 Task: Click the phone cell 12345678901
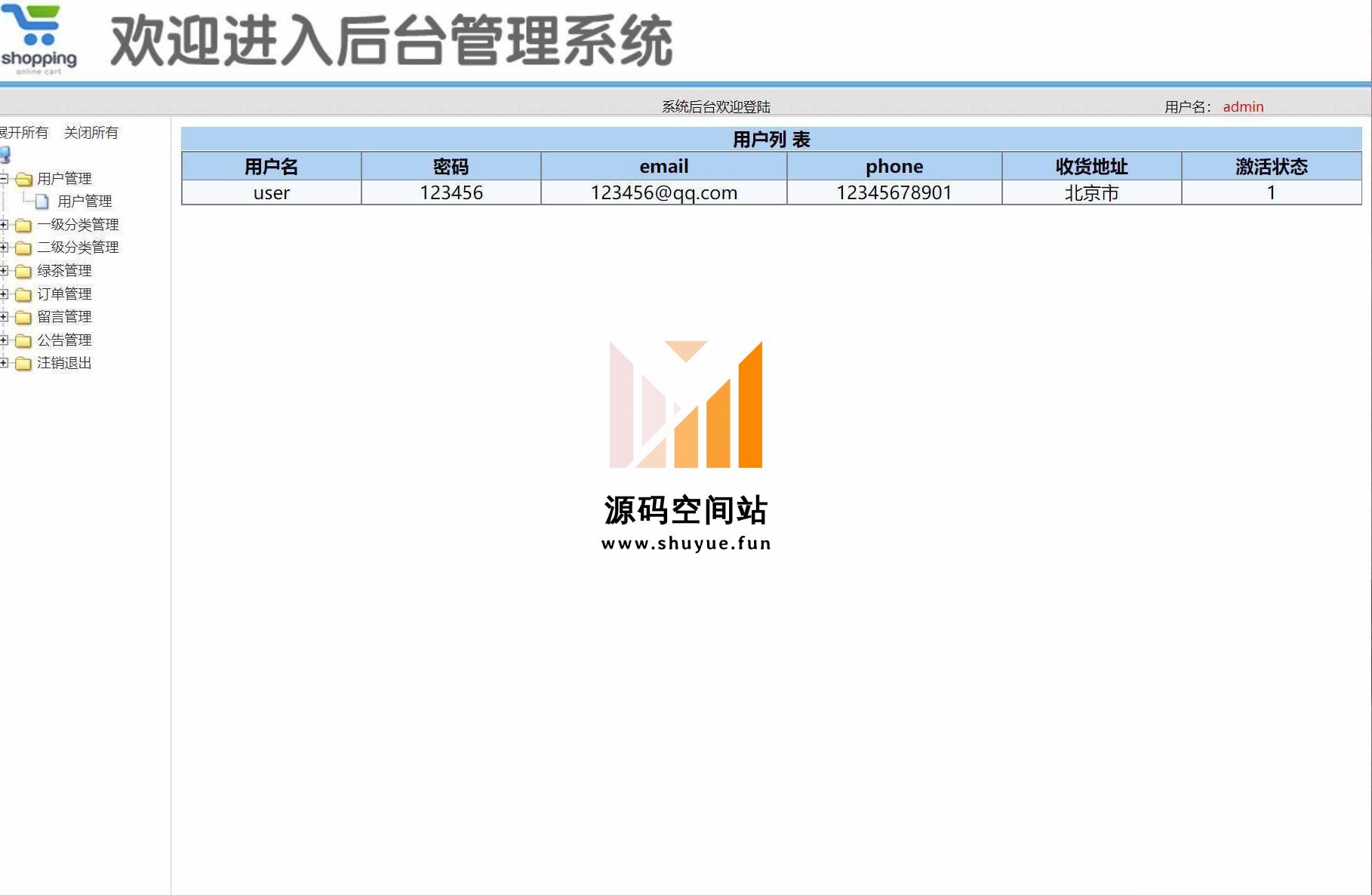(894, 192)
